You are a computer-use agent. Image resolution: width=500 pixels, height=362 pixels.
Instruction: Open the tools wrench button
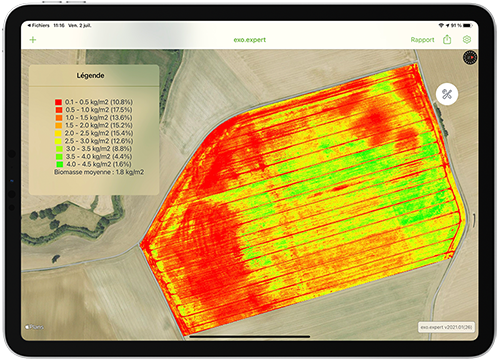[447, 94]
